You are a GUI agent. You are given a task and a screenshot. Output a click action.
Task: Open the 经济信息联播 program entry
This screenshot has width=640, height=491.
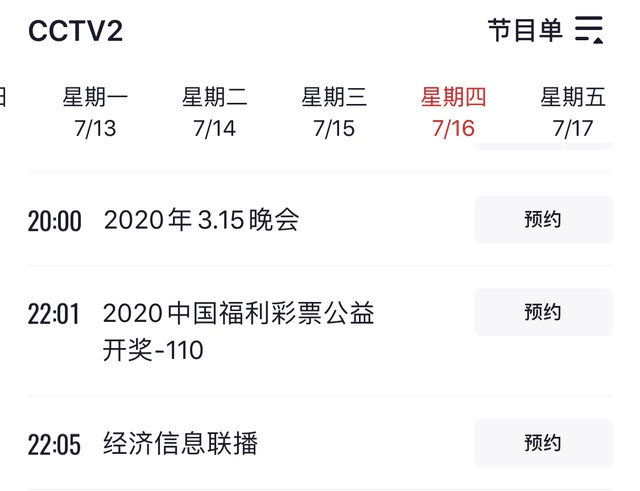point(181,443)
